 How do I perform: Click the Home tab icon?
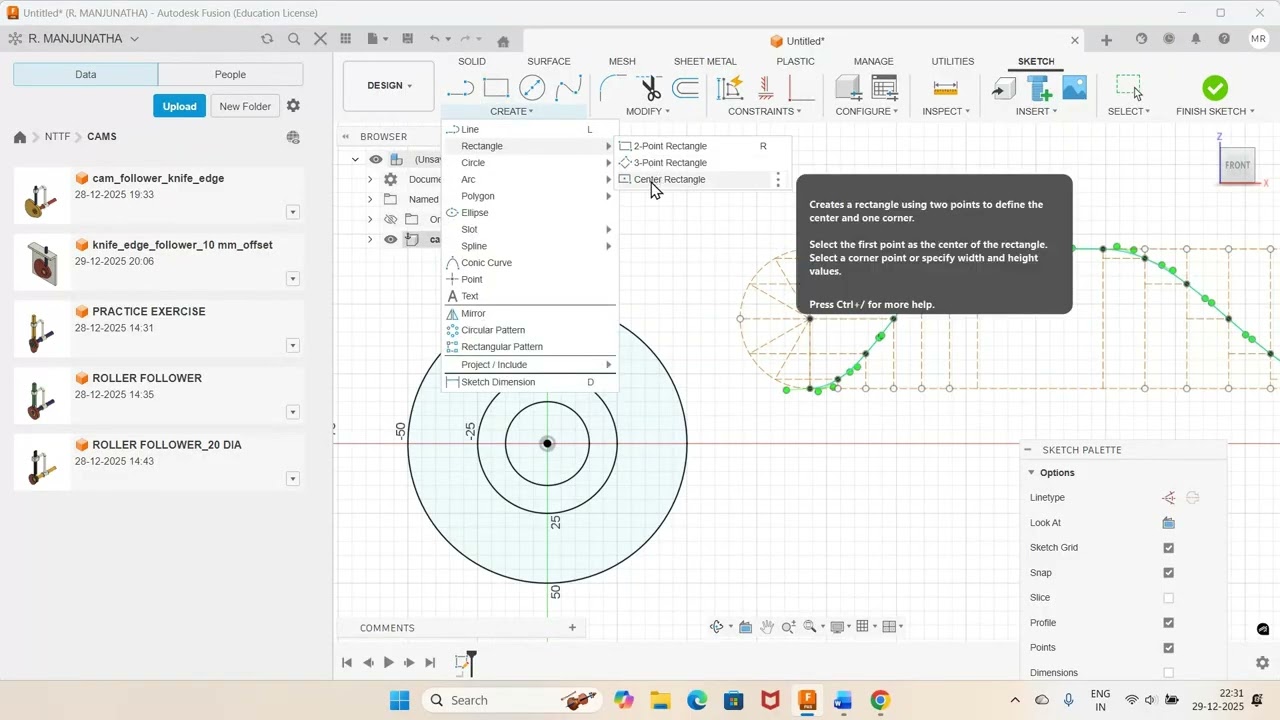pyautogui.click(x=503, y=41)
